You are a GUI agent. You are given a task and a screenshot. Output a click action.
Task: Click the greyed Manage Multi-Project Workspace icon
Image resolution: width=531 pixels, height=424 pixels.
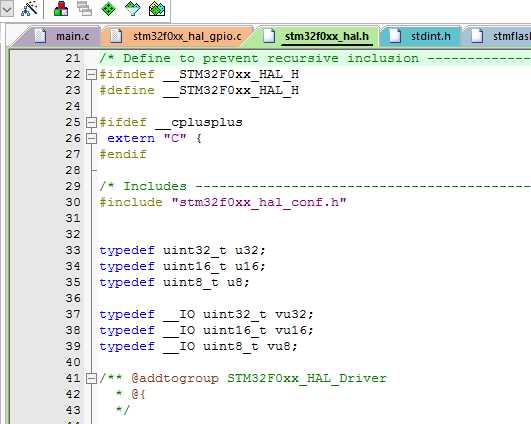pos(84,8)
